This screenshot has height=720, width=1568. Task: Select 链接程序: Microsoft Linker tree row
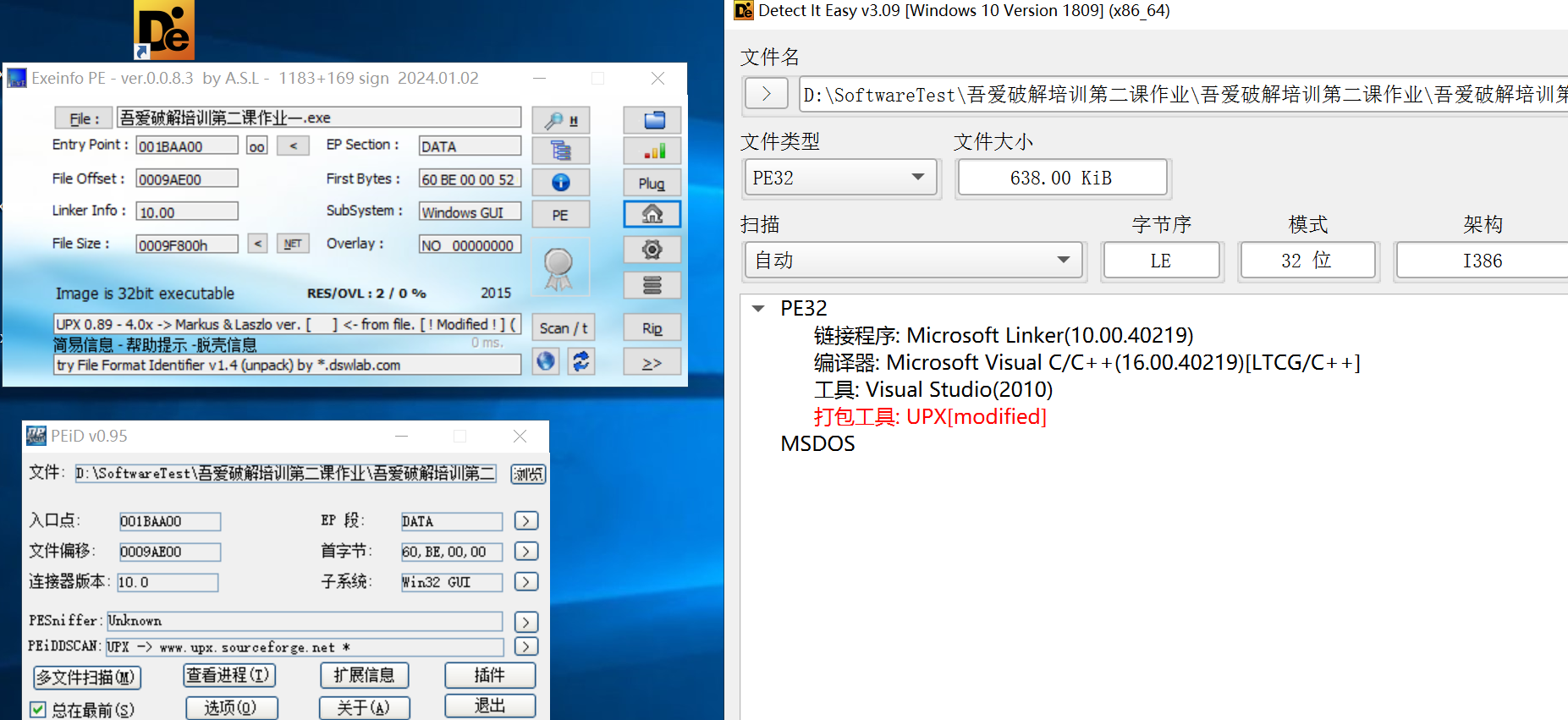(x=1004, y=336)
